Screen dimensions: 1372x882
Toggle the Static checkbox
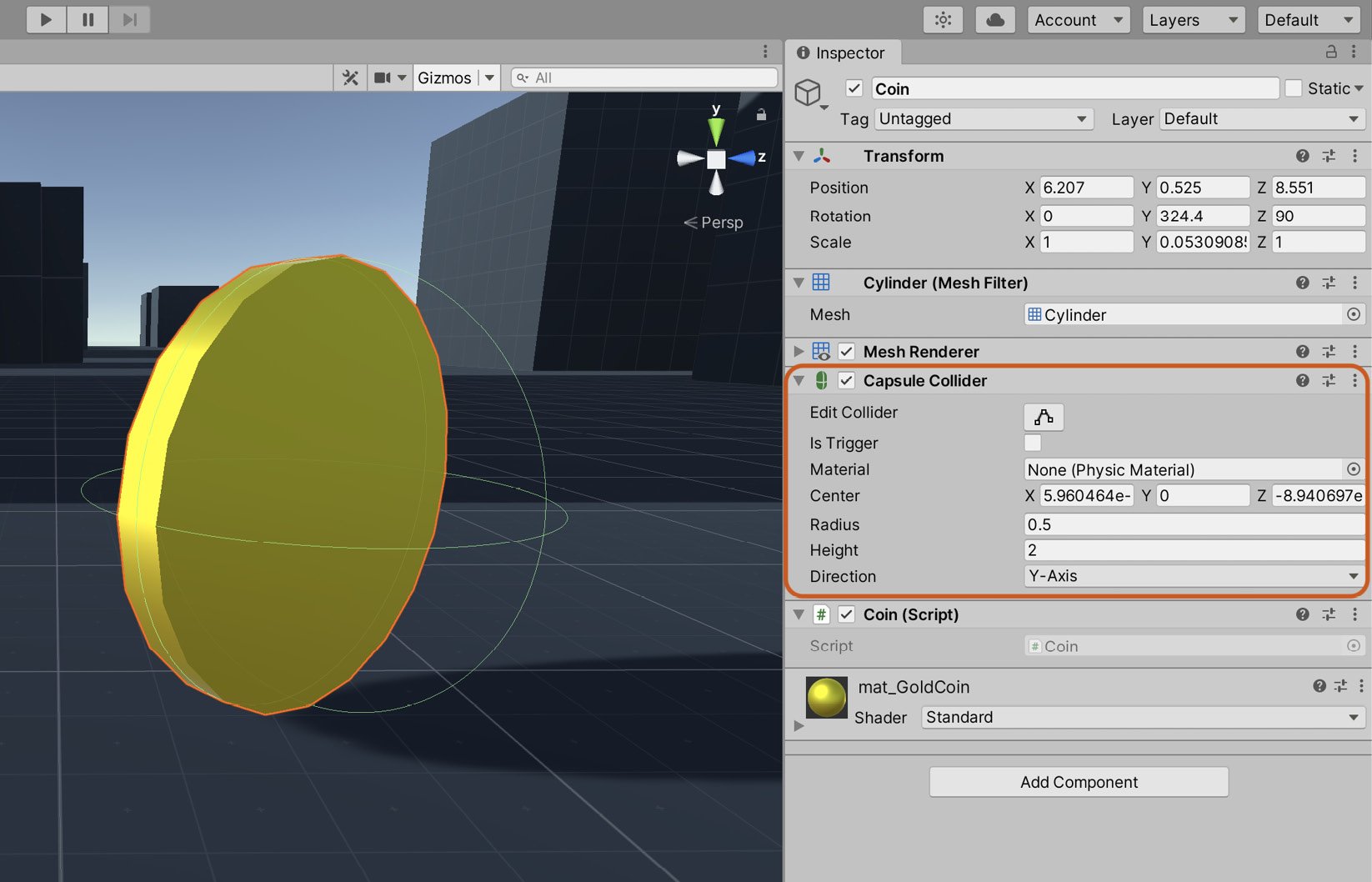pyautogui.click(x=1294, y=88)
